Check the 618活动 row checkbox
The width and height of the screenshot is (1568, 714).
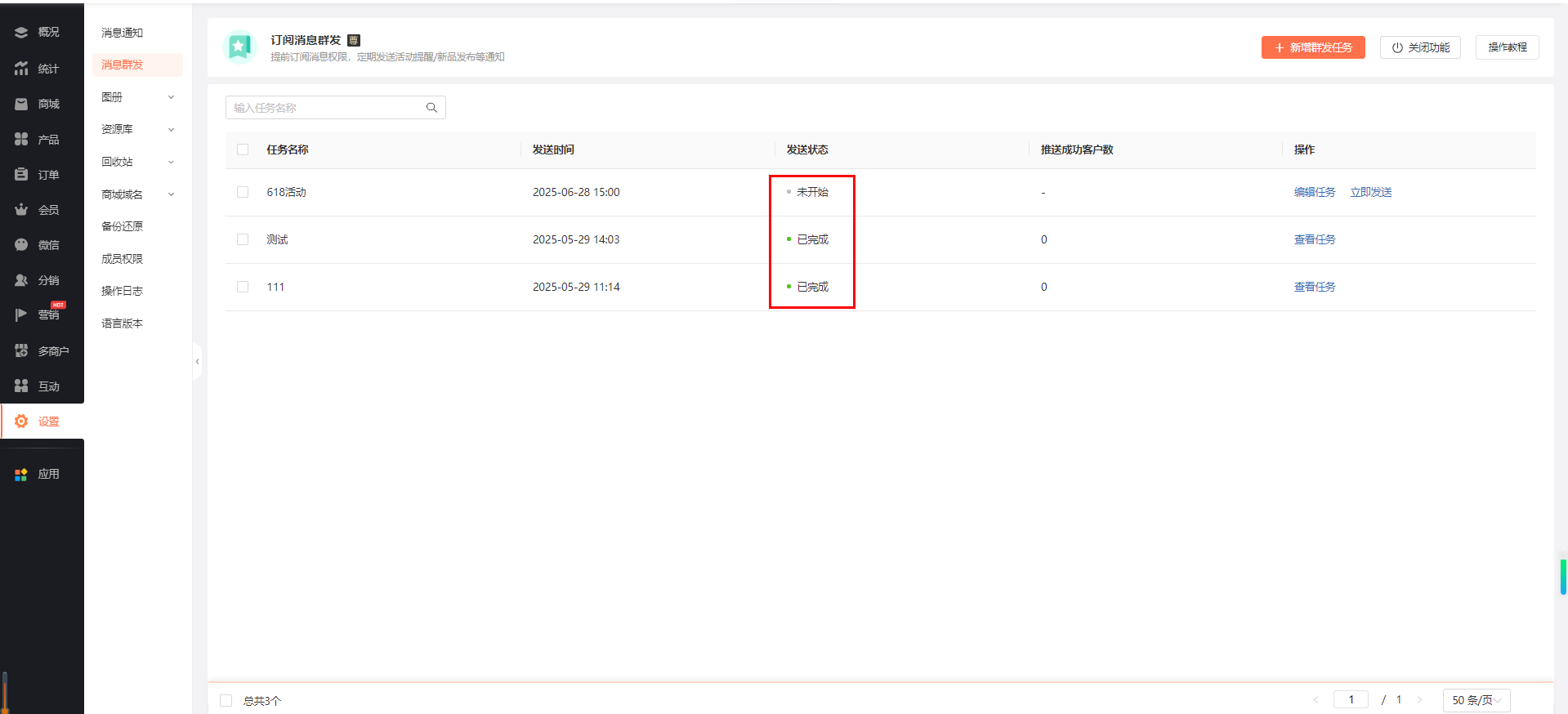pyautogui.click(x=243, y=192)
